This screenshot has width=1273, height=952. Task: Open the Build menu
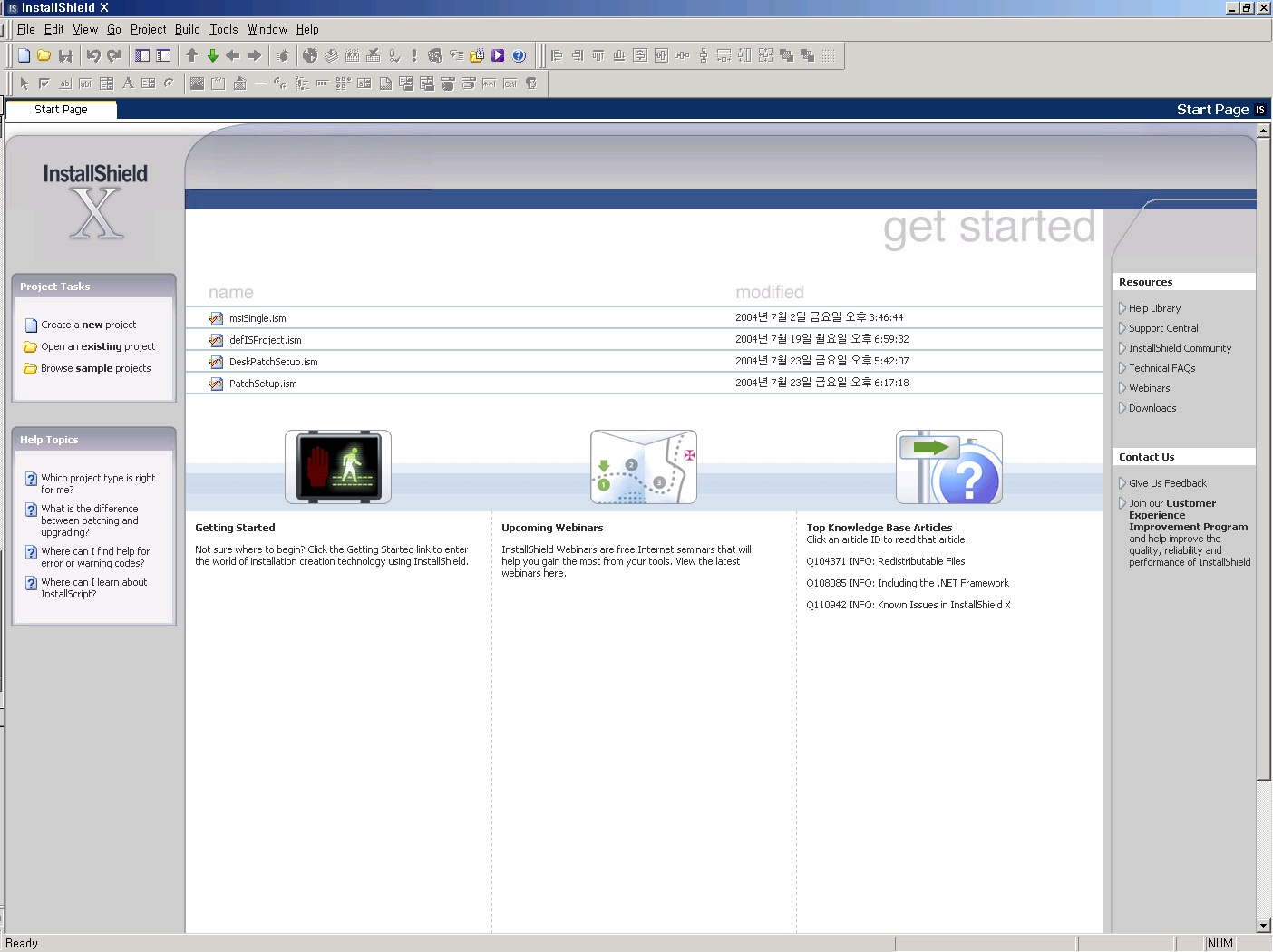coord(188,30)
